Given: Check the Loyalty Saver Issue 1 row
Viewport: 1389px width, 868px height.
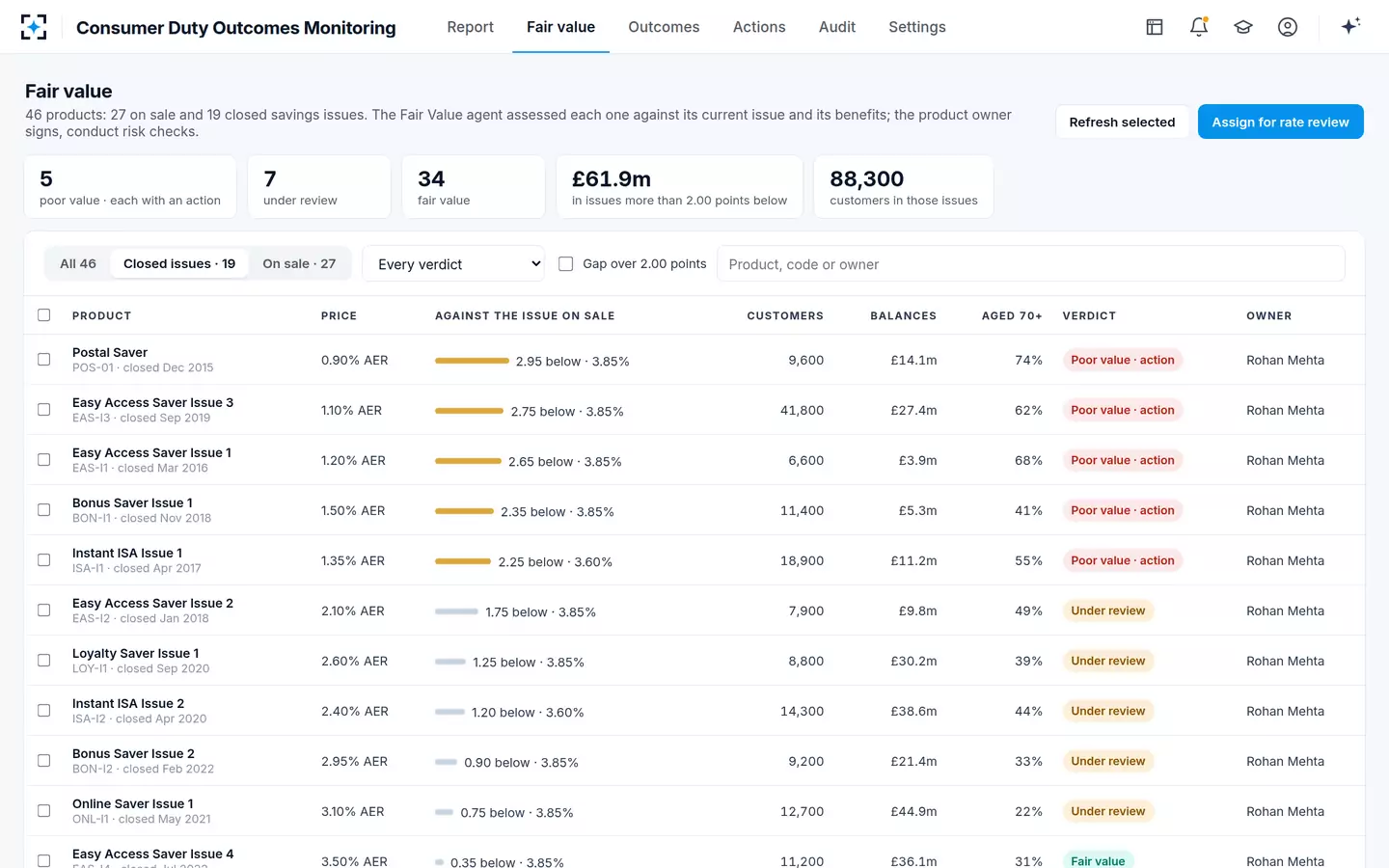Looking at the screenshot, I should (43, 661).
